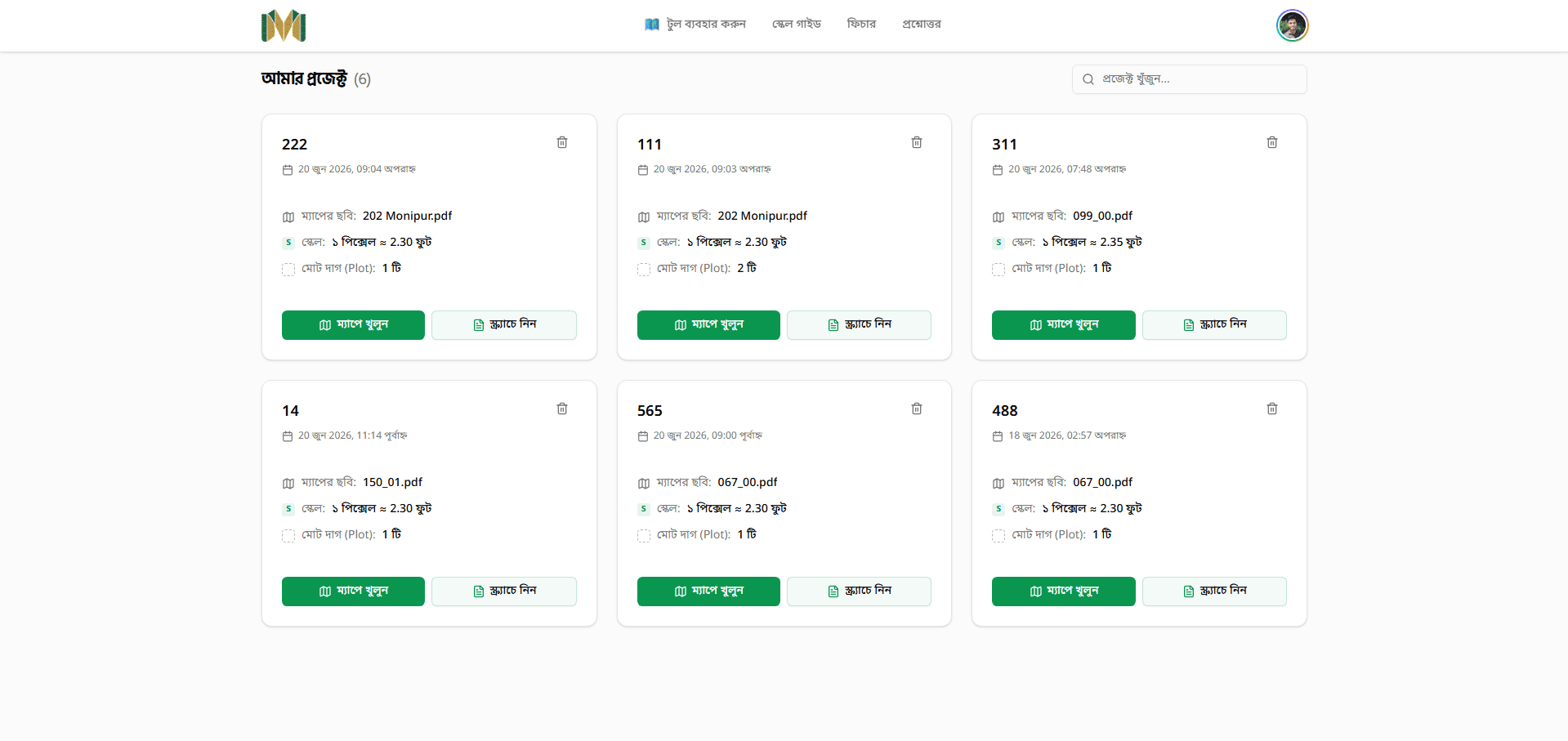Click the আমার প্রজেক্ট page heading
Screen dimensions: 1568x741
coord(304,78)
